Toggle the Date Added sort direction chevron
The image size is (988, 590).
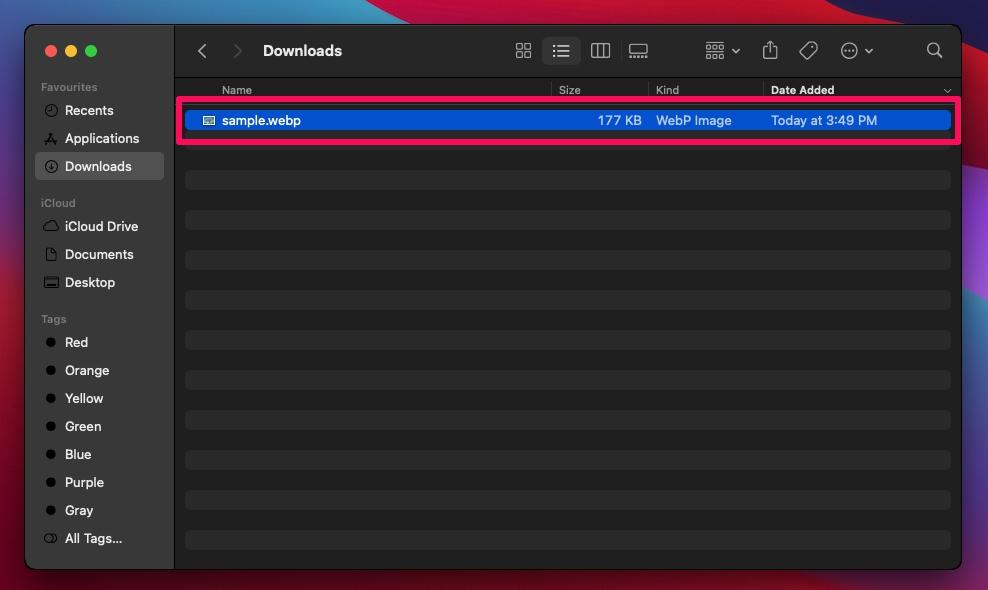click(946, 89)
